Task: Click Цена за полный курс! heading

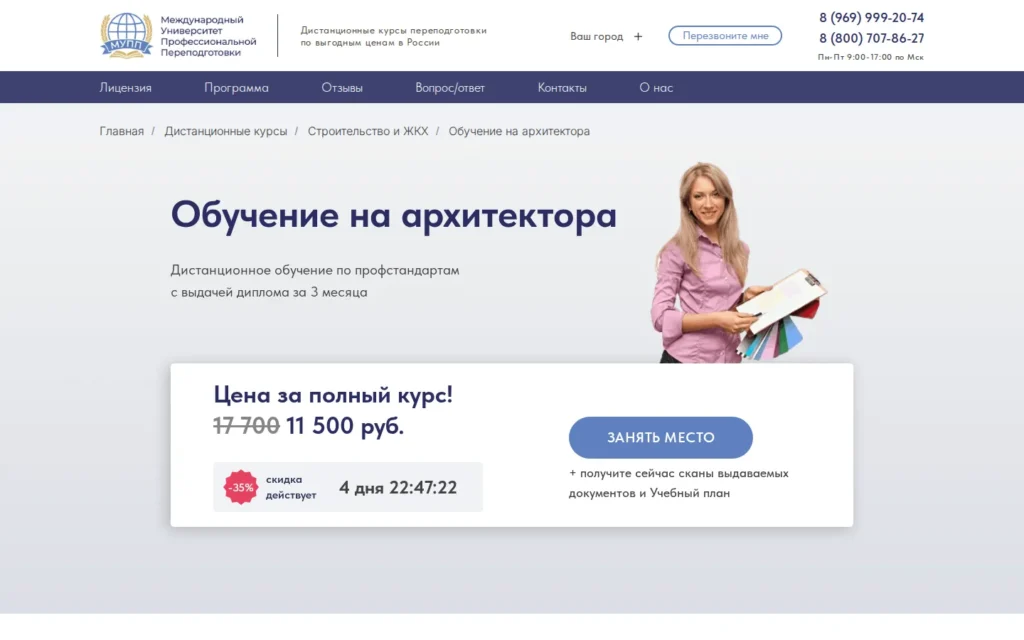Action: pyautogui.click(x=333, y=394)
